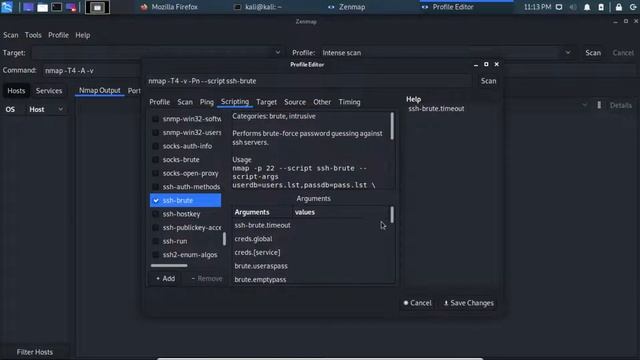Open the Profile menu in the Zenmap menu bar
Image resolution: width=640 pixels, height=360 pixels.
(58, 35)
